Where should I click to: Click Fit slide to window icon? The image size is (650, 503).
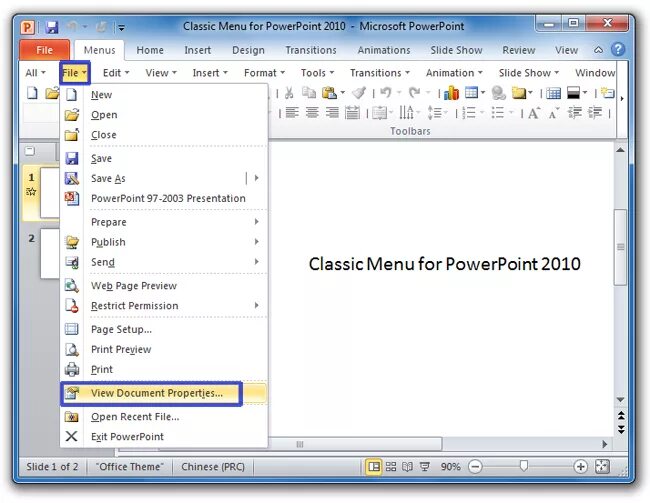point(602,467)
